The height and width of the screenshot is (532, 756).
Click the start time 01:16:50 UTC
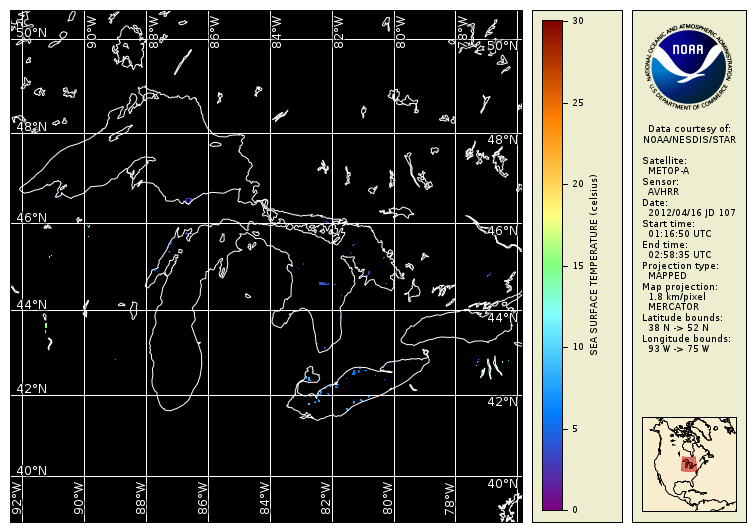679,234
